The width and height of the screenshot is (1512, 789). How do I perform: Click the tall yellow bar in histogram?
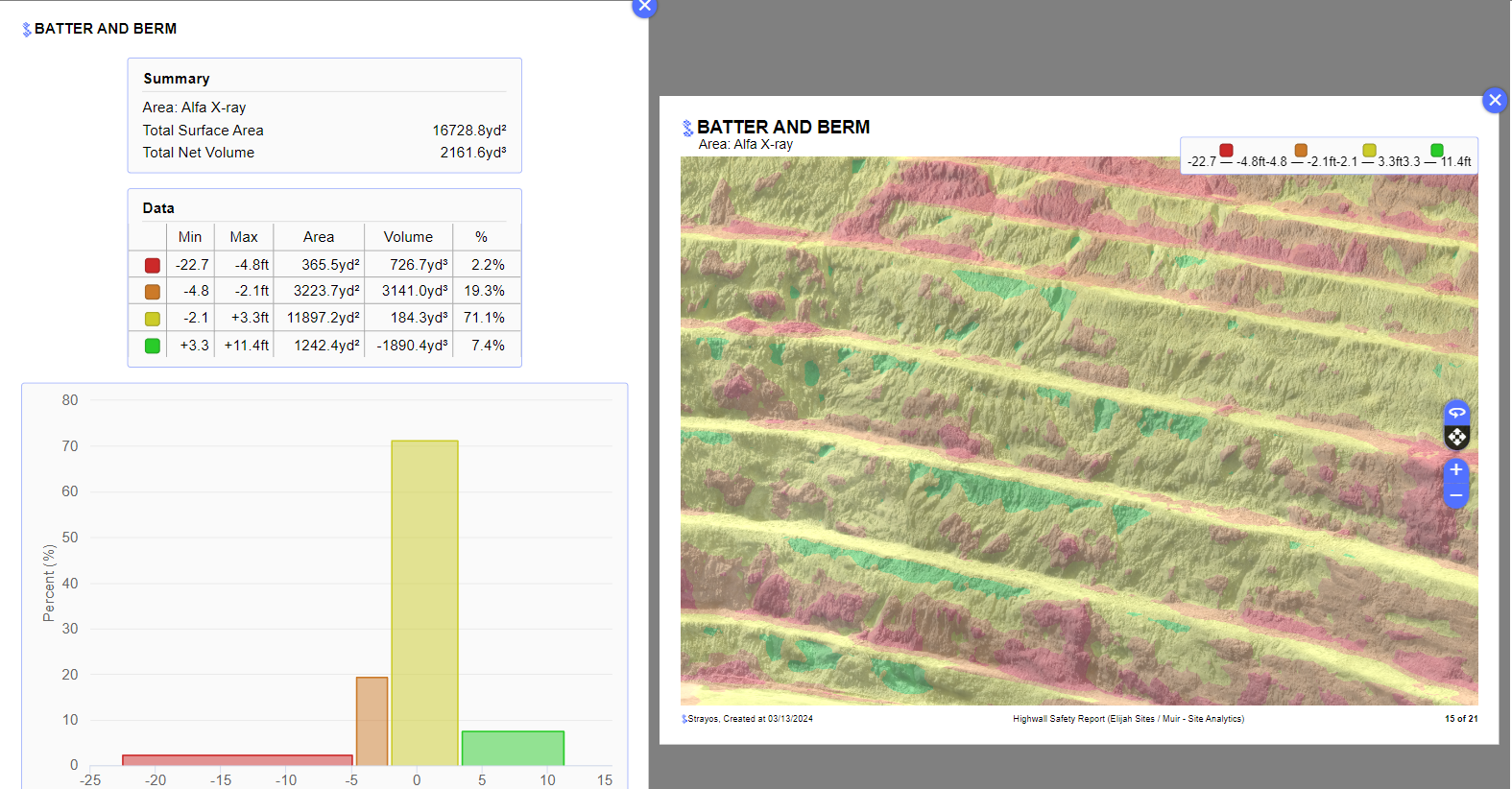424,603
